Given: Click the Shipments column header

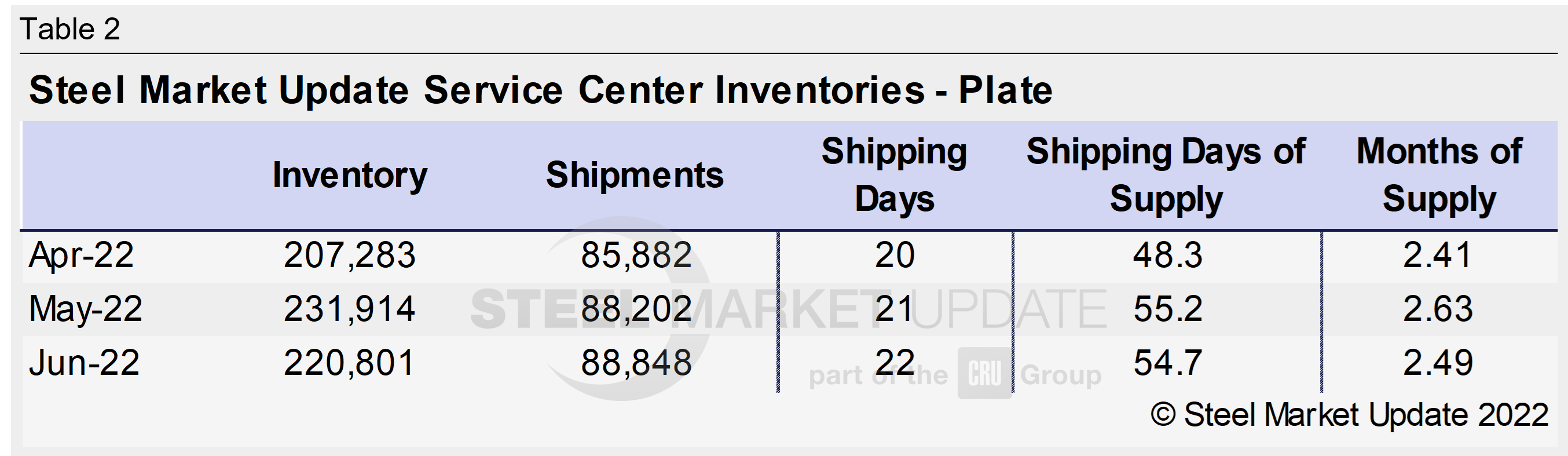Looking at the screenshot, I should (634, 176).
